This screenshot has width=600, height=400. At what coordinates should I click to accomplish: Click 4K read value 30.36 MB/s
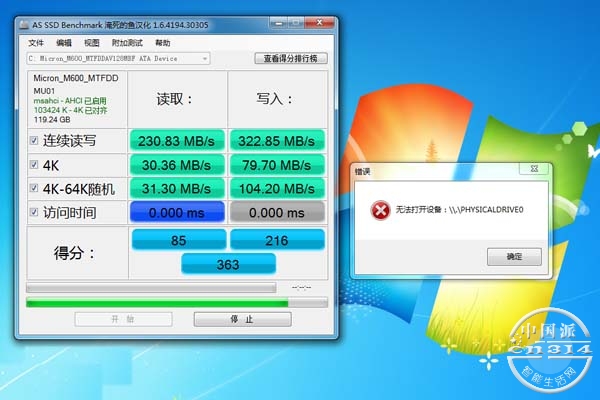point(177,165)
